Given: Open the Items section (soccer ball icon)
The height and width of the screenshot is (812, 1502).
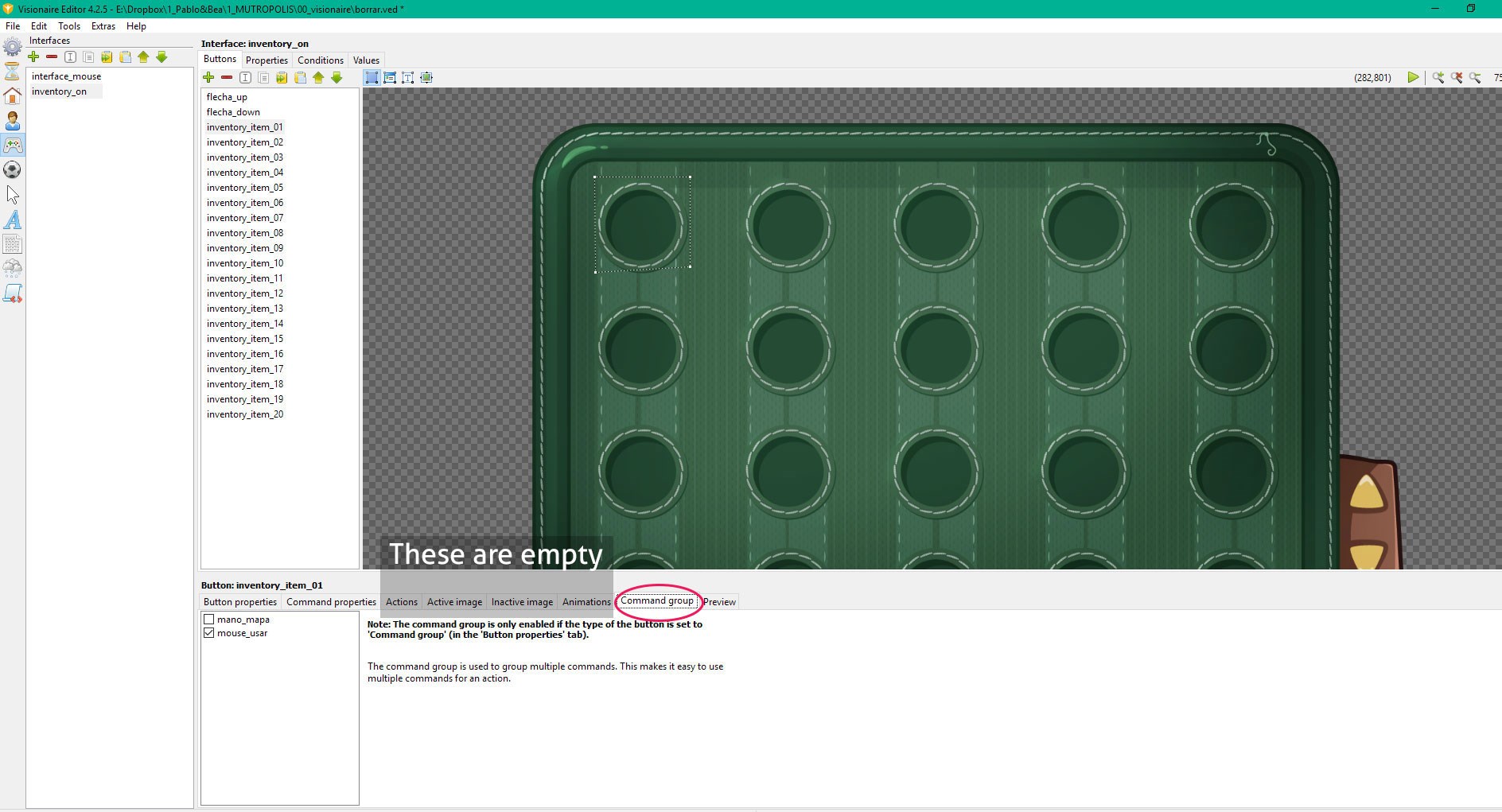Looking at the screenshot, I should tap(13, 170).
